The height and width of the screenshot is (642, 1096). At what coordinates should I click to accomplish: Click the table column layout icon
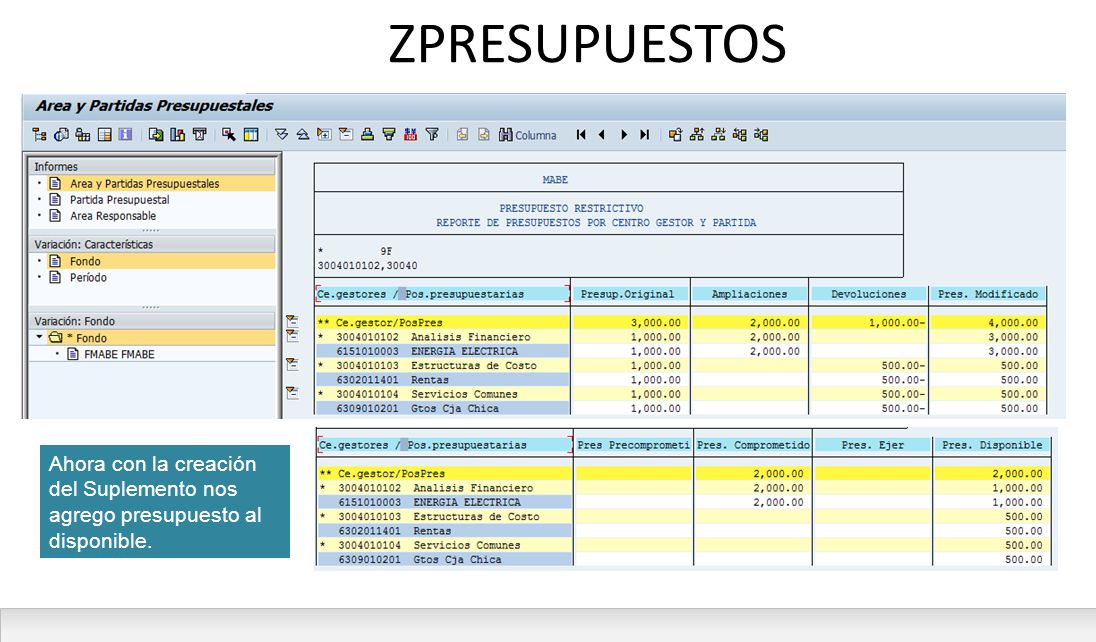pyautogui.click(x=251, y=135)
